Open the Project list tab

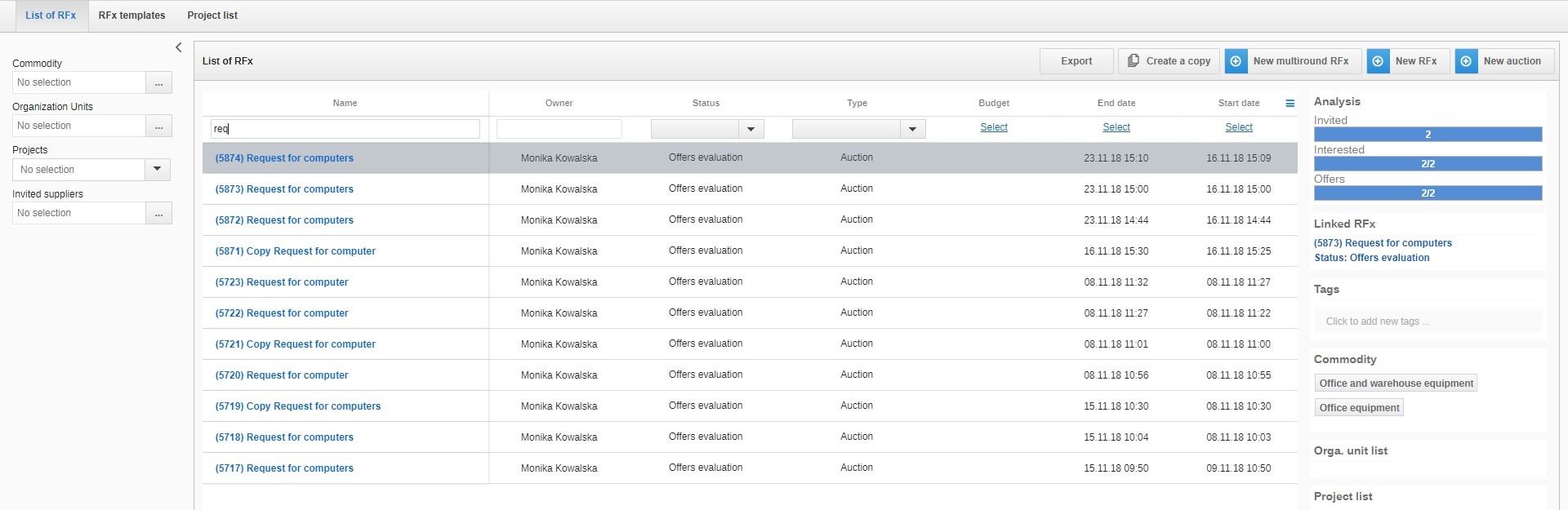pyautogui.click(x=212, y=16)
